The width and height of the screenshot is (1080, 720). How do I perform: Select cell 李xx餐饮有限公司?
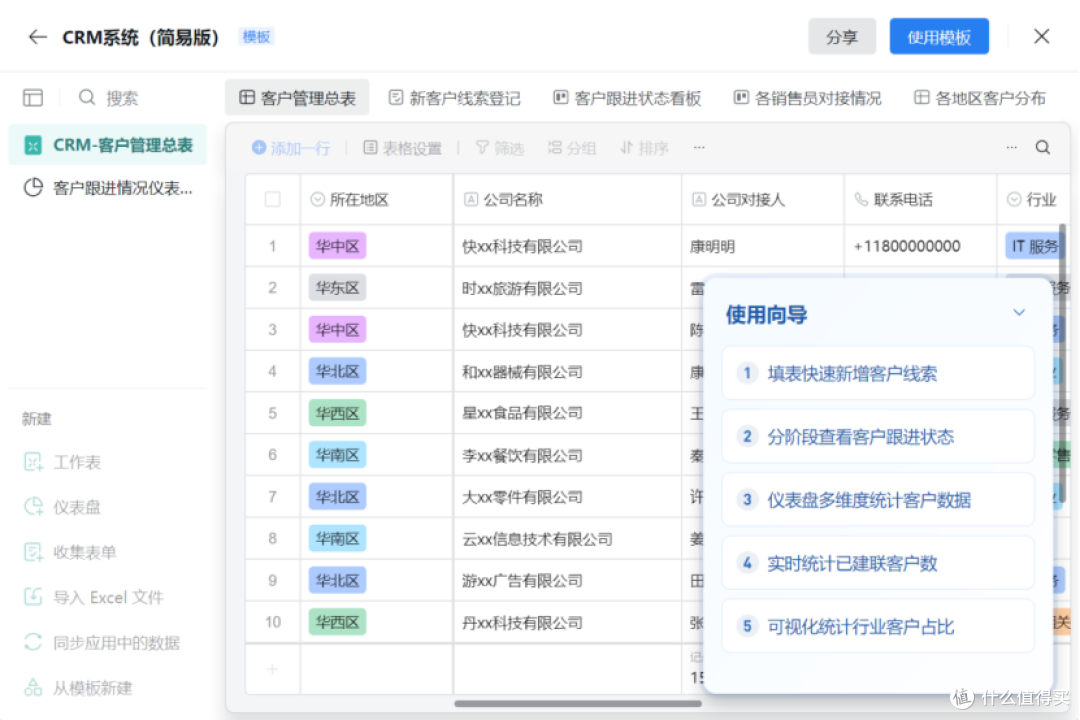tap(568, 455)
